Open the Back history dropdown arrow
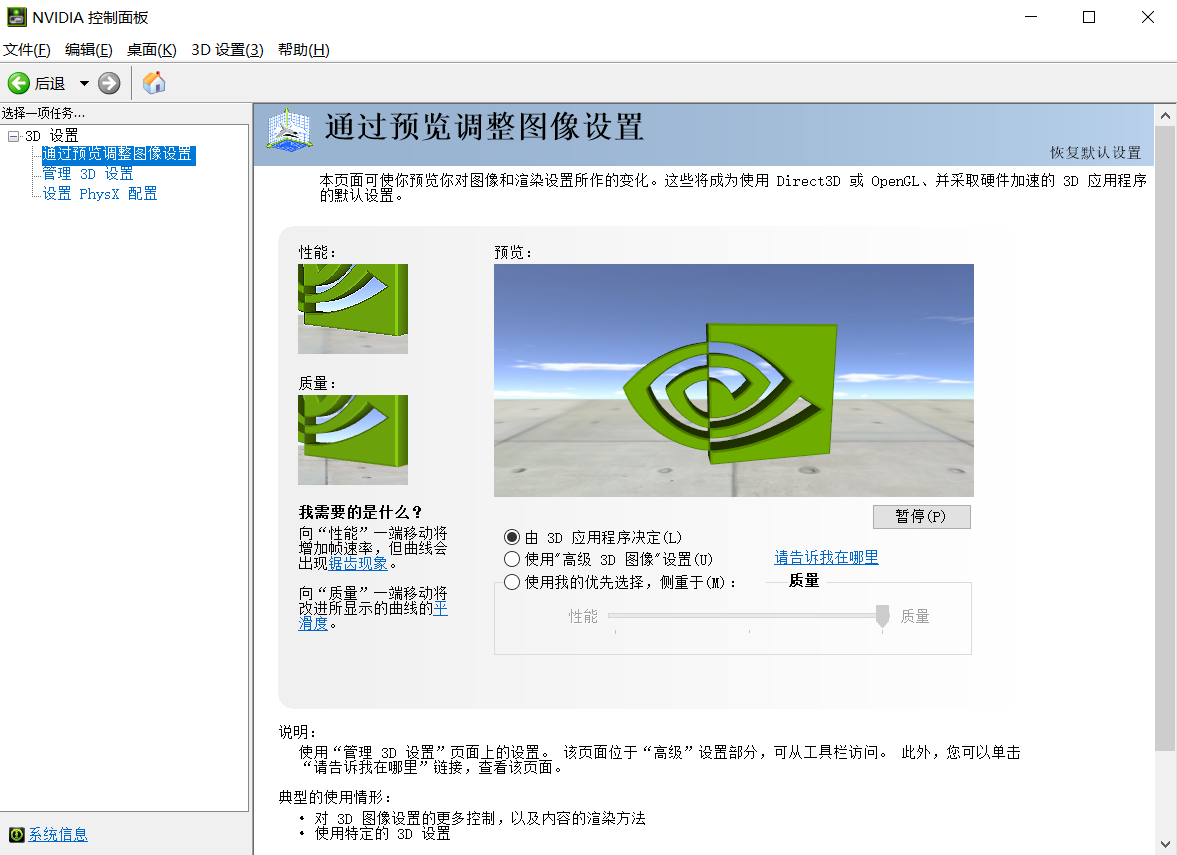Screen dimensions: 1177x855 [84, 83]
